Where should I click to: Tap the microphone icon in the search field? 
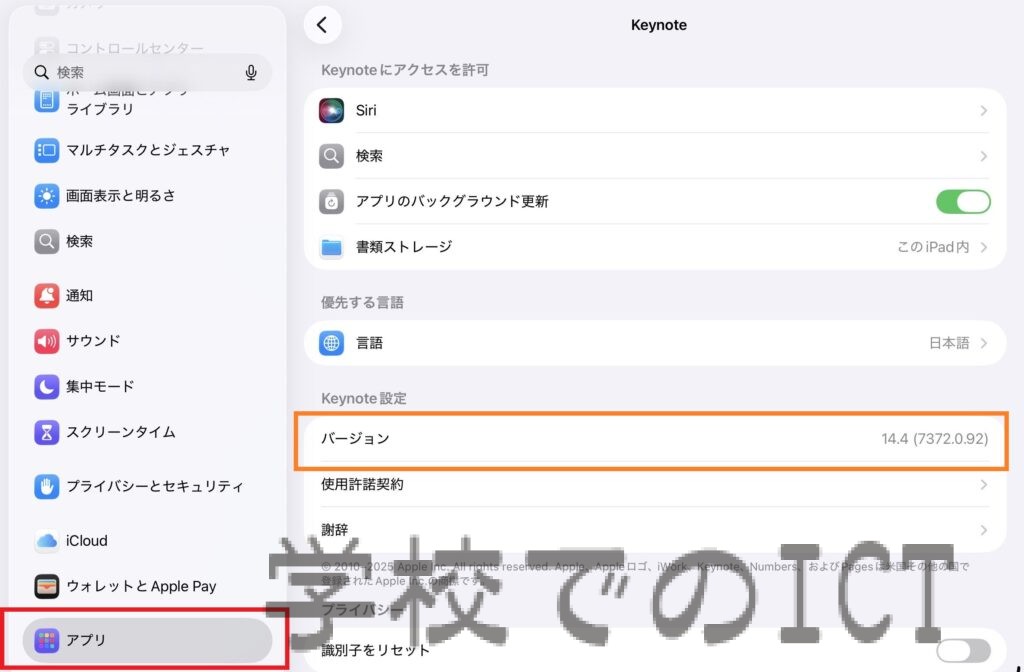pyautogui.click(x=251, y=73)
